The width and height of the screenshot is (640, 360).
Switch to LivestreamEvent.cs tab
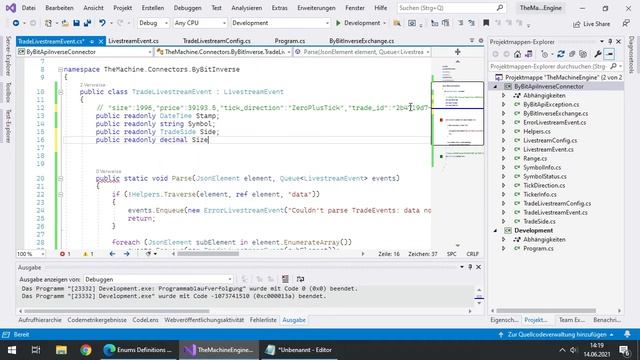133,41
